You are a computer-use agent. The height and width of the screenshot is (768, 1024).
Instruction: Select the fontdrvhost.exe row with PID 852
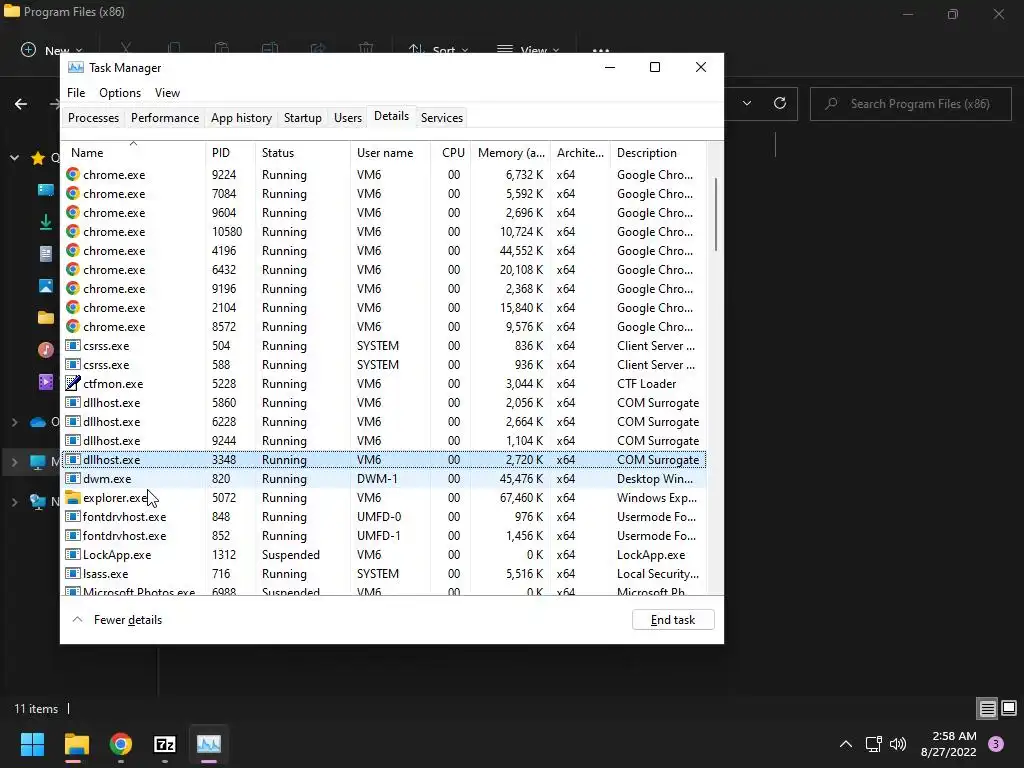(384, 536)
